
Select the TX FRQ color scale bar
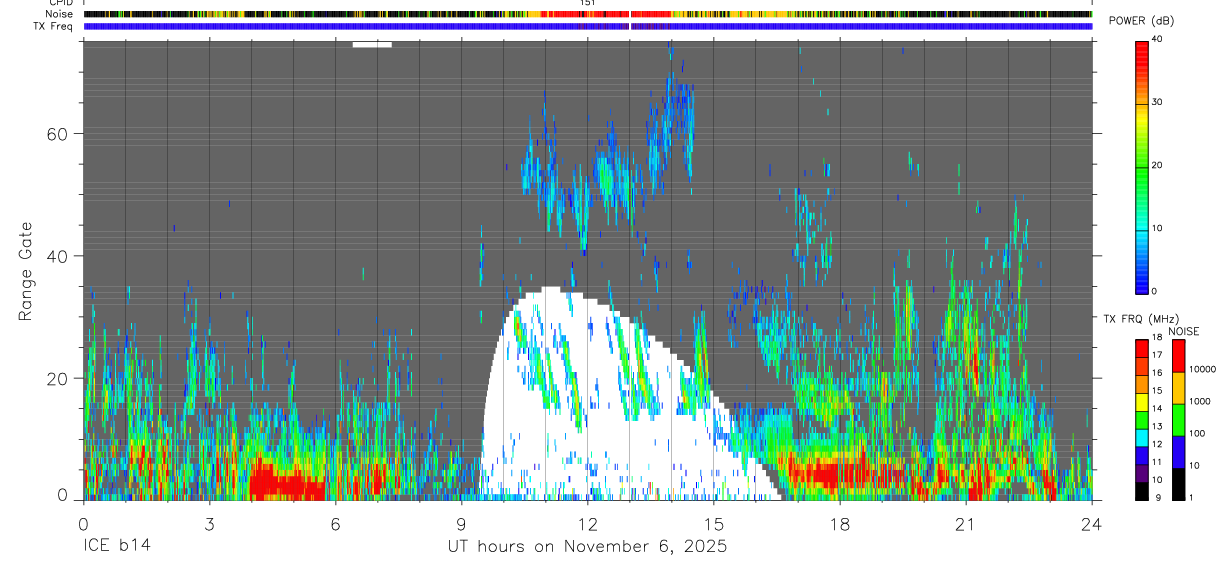pyautogui.click(x=1142, y=420)
